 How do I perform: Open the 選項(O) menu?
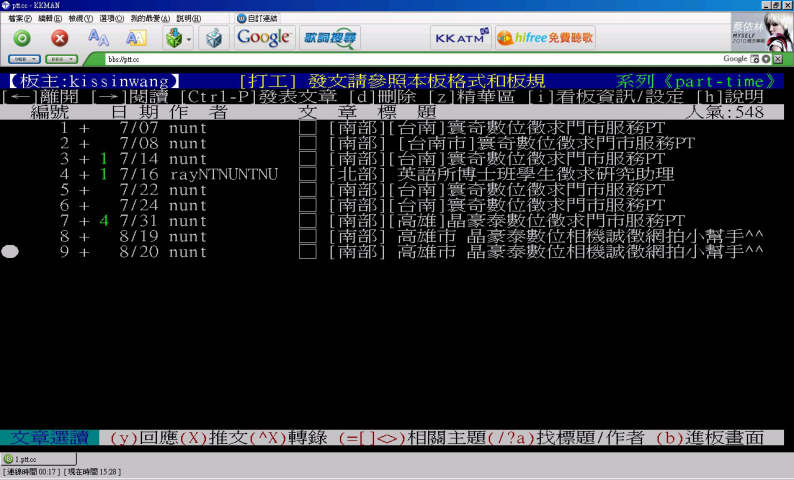tap(111, 18)
